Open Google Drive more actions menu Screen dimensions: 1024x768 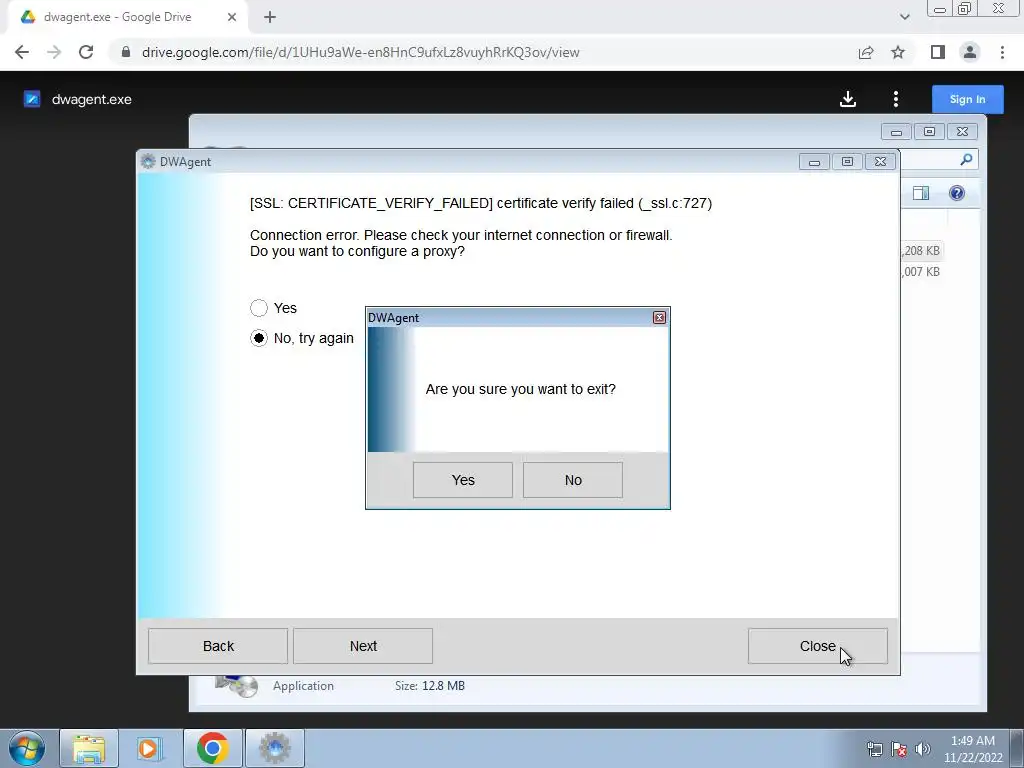895,99
